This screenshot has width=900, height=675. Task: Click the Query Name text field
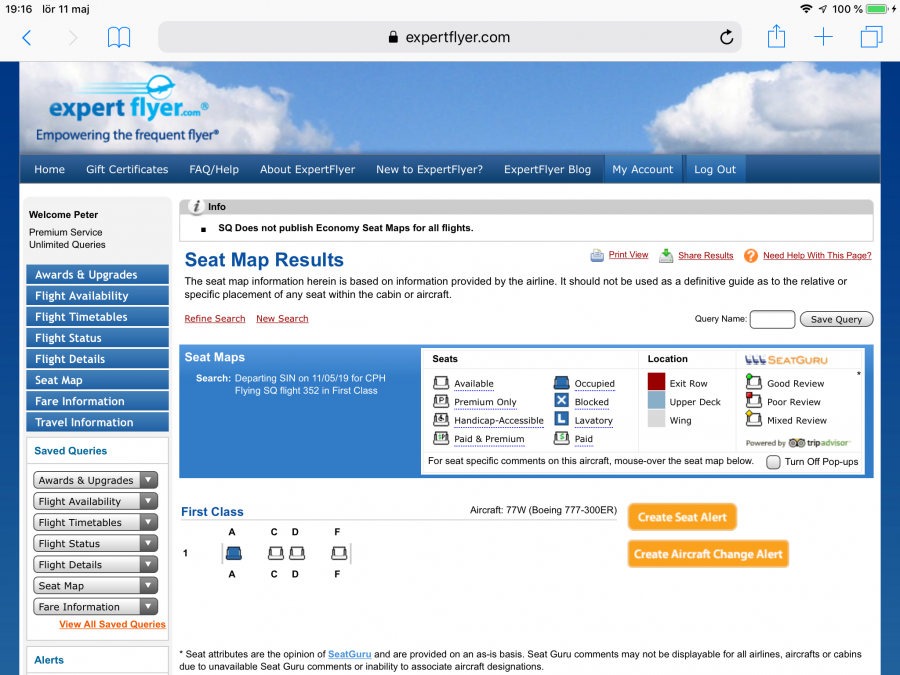(x=772, y=320)
